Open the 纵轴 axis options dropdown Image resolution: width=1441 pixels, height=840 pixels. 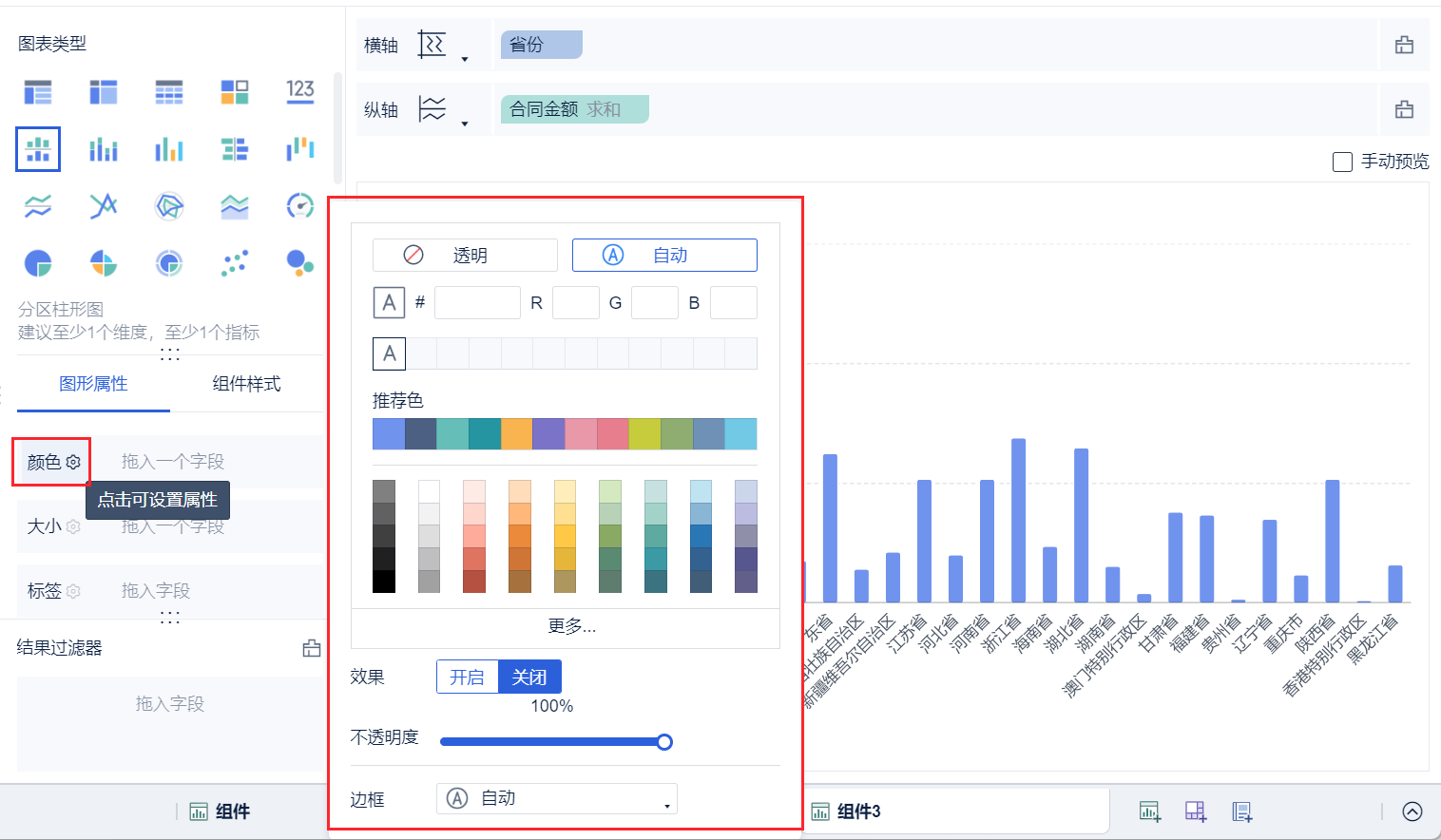465,124
